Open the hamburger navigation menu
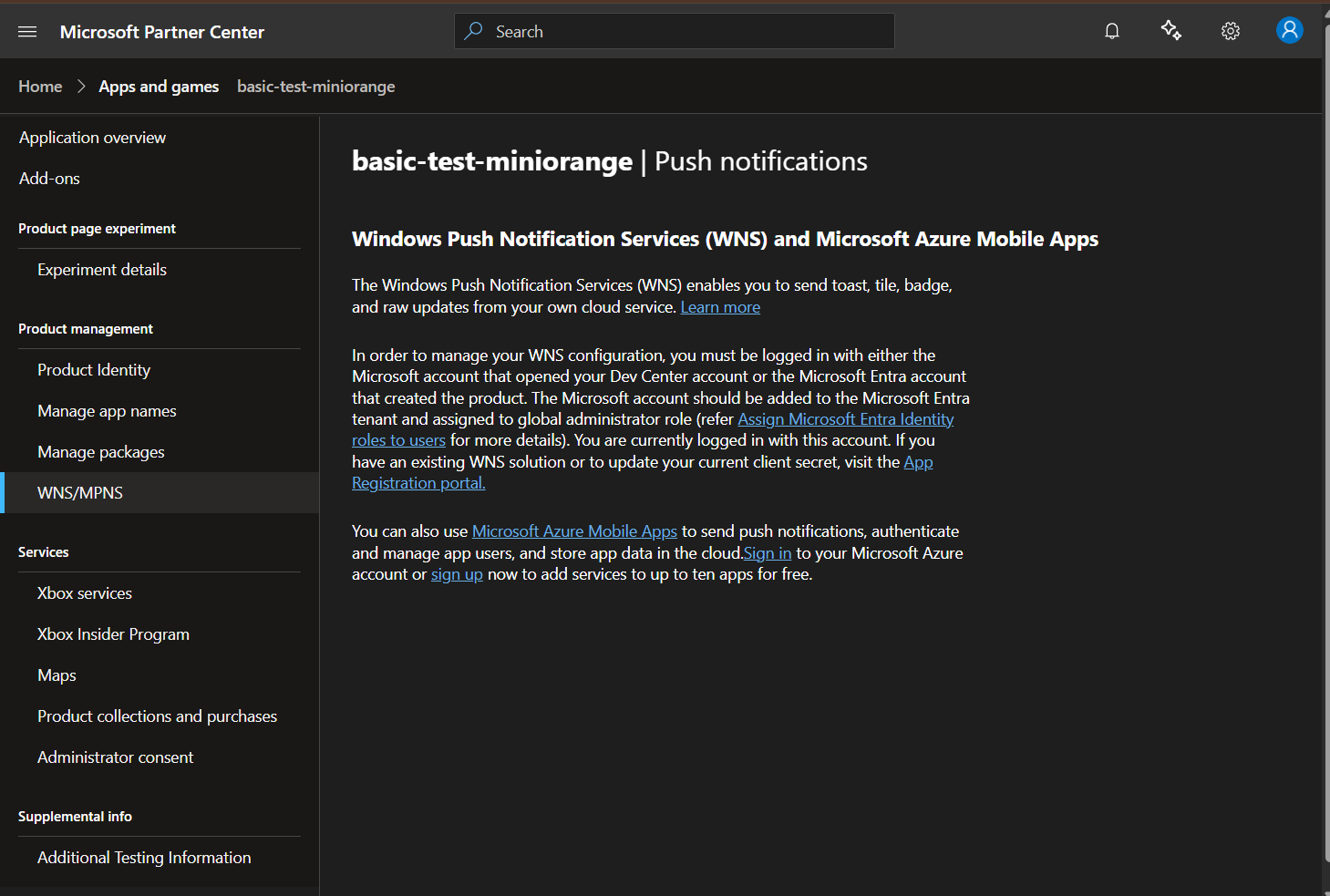Image resolution: width=1330 pixels, height=896 pixels. coord(26,31)
